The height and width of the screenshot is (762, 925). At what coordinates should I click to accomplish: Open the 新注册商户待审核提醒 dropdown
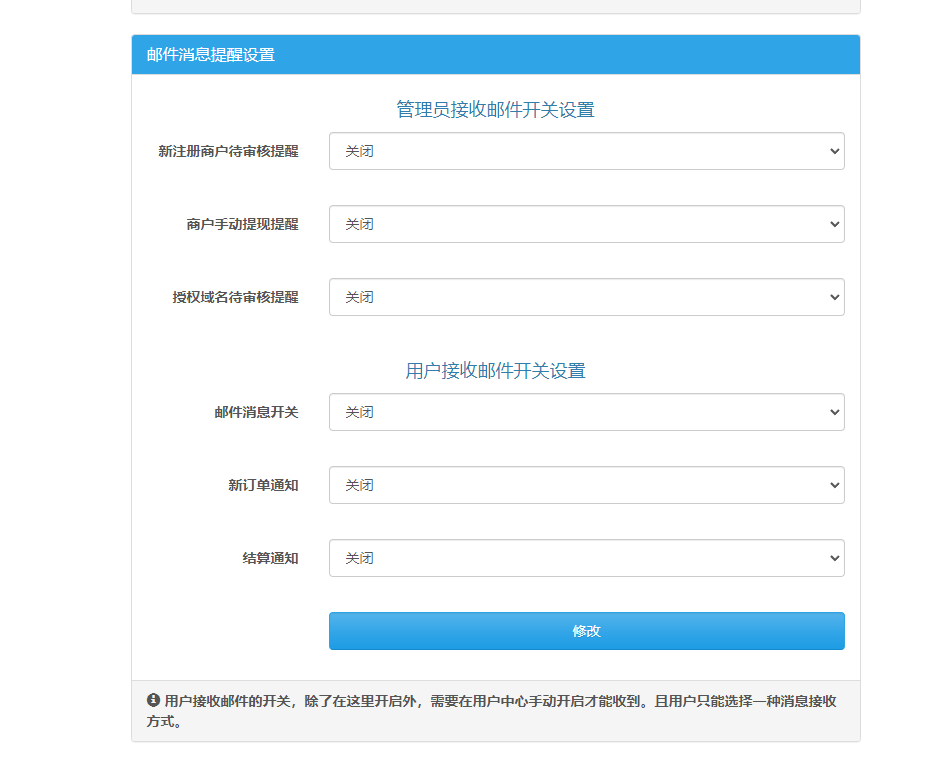coord(586,151)
